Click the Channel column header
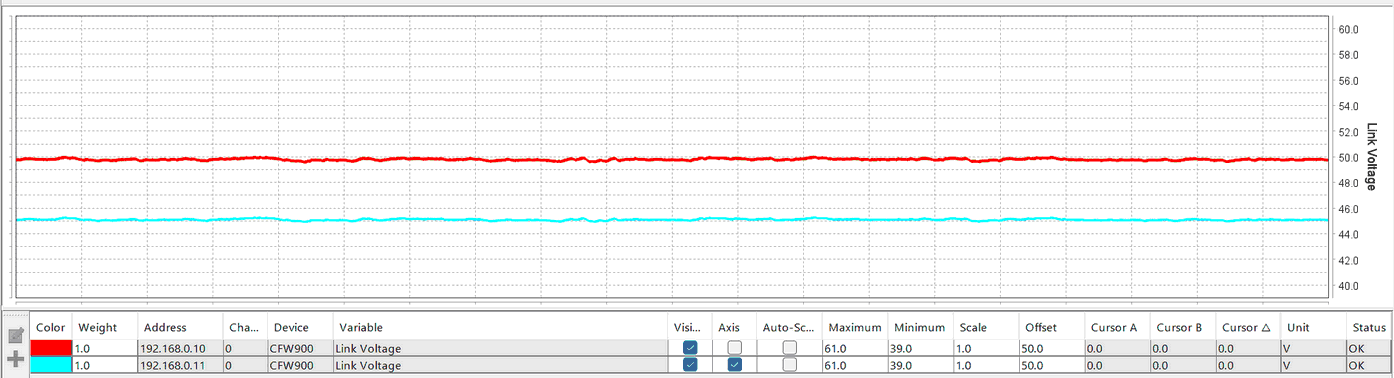Viewport: 1394px width, 378px height. [x=244, y=327]
